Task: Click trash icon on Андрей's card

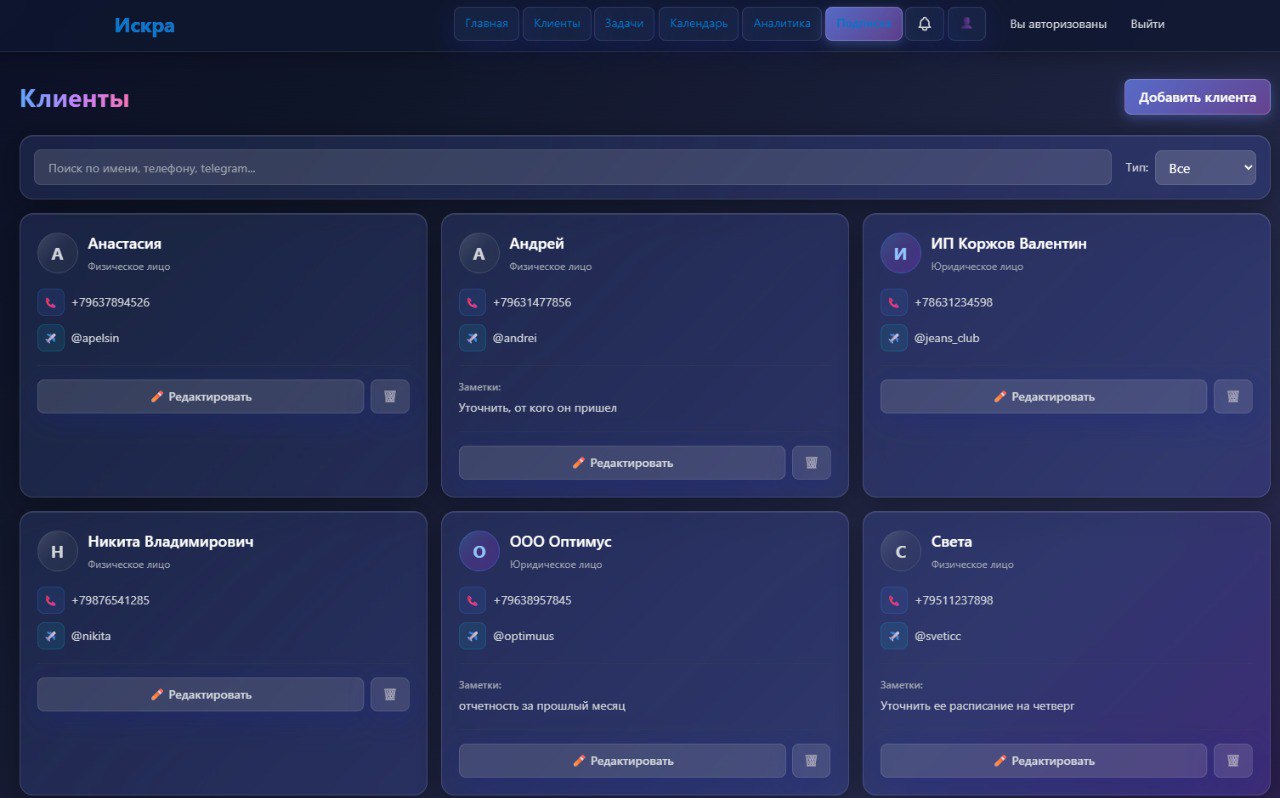Action: pyautogui.click(x=811, y=463)
